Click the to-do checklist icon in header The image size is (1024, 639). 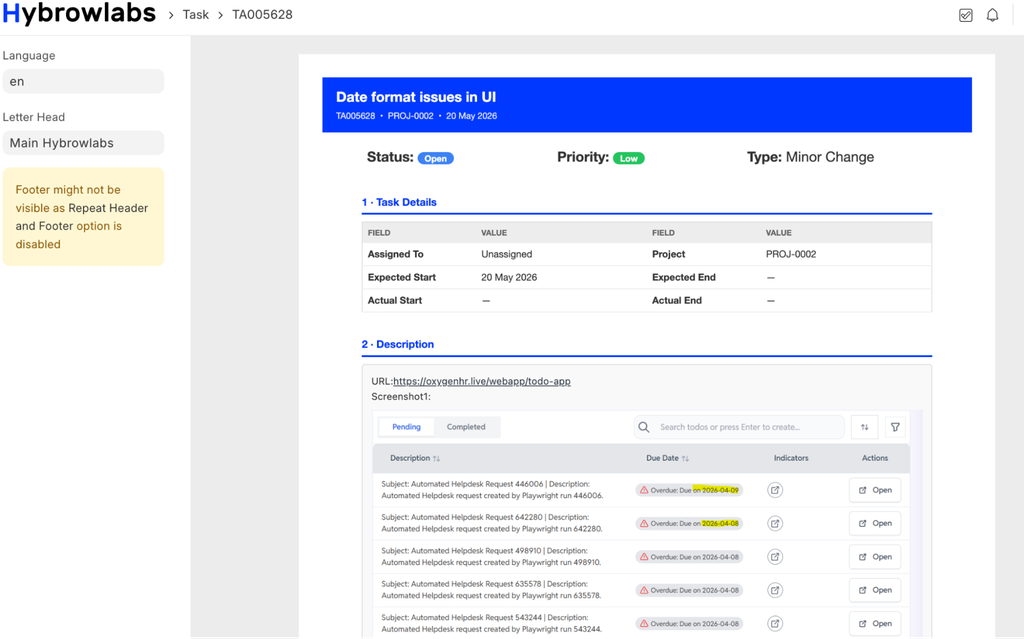point(965,15)
